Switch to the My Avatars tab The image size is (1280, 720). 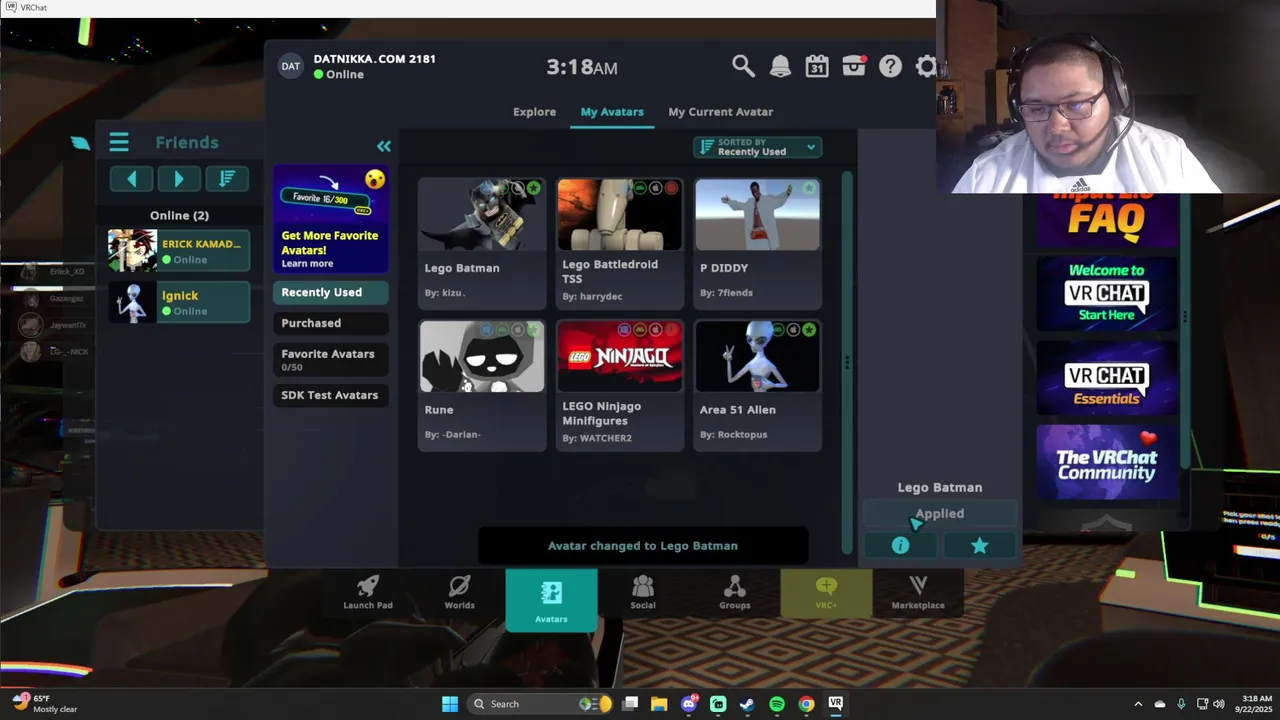click(x=612, y=112)
